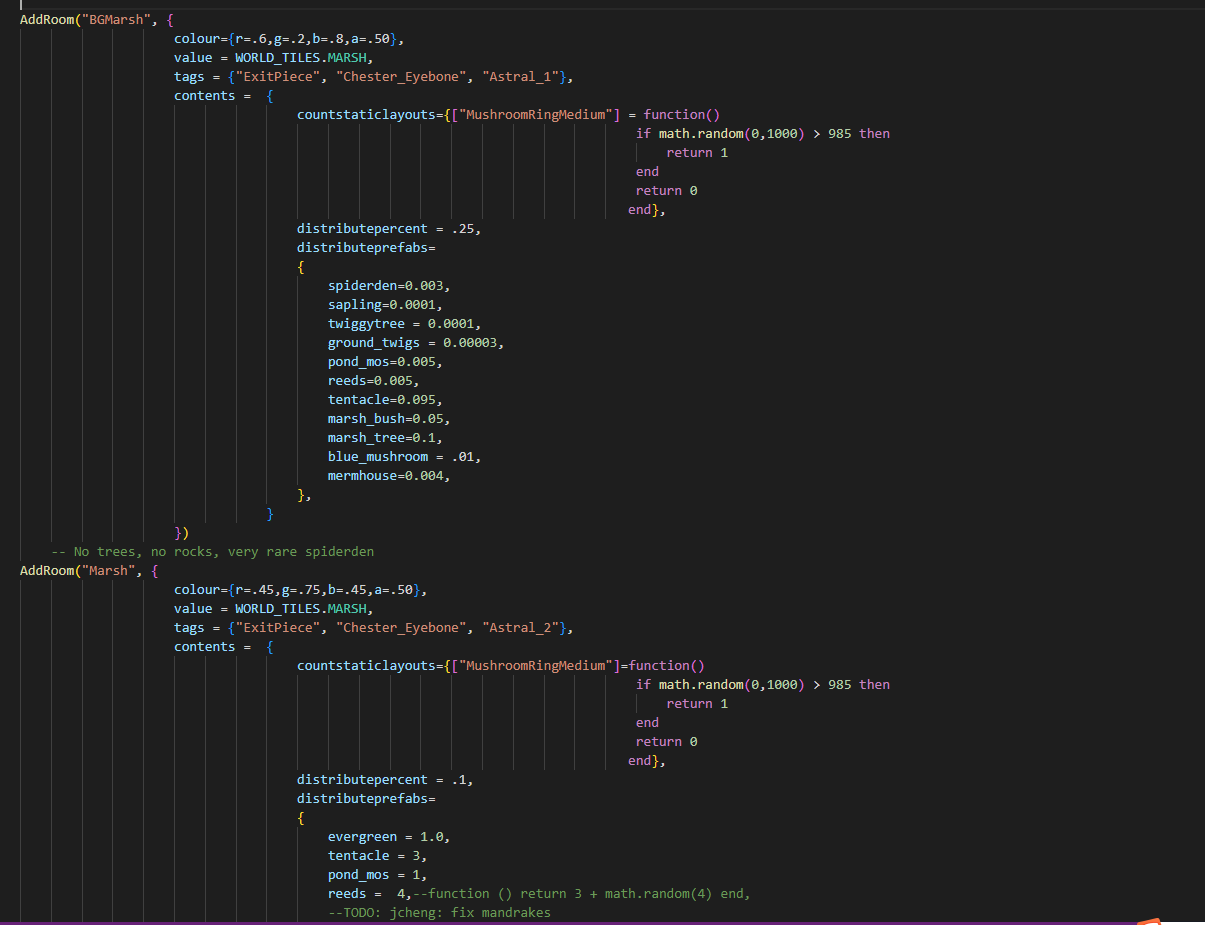
Task: Click the twiggytree = 0.0001 entry
Action: pos(404,324)
